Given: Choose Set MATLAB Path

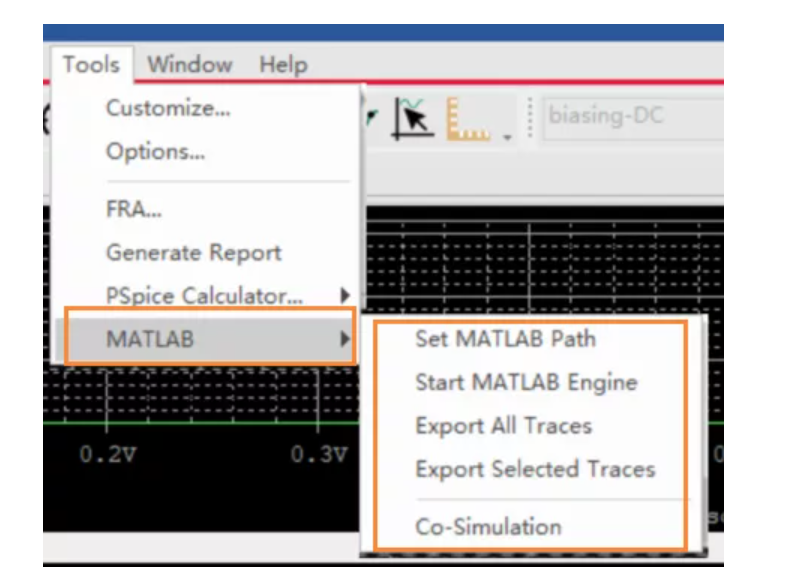Looking at the screenshot, I should click(506, 339).
